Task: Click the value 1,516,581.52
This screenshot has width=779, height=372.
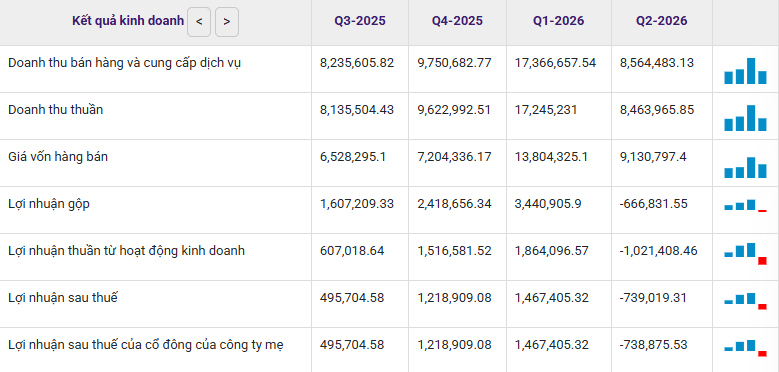Action: tap(455, 251)
